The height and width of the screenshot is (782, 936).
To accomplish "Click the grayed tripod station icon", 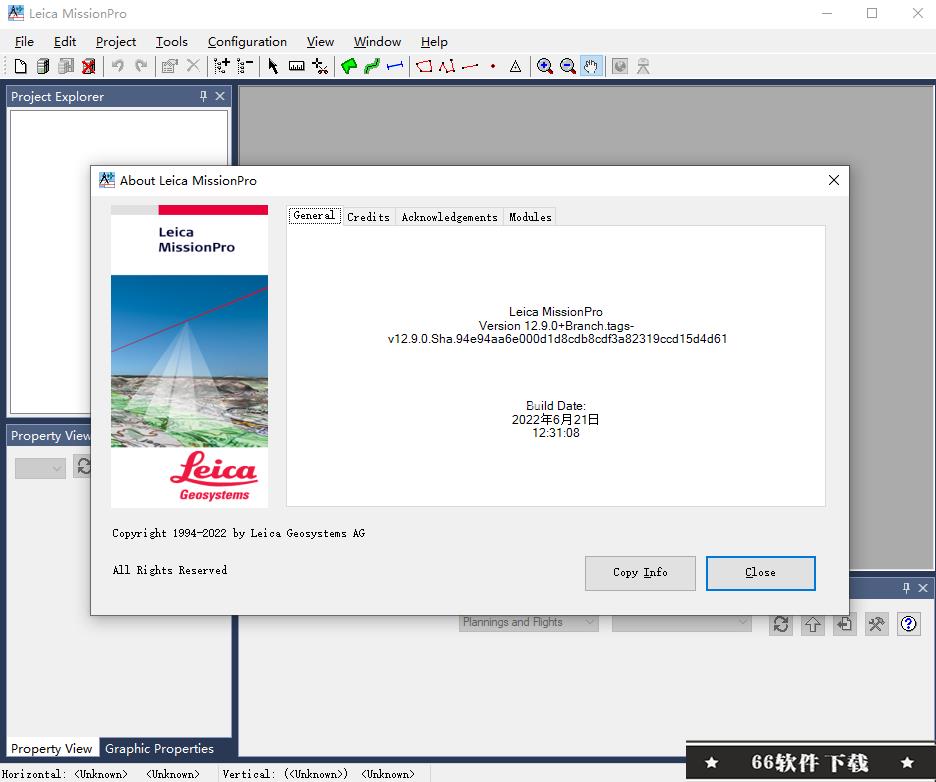I will coord(643,66).
